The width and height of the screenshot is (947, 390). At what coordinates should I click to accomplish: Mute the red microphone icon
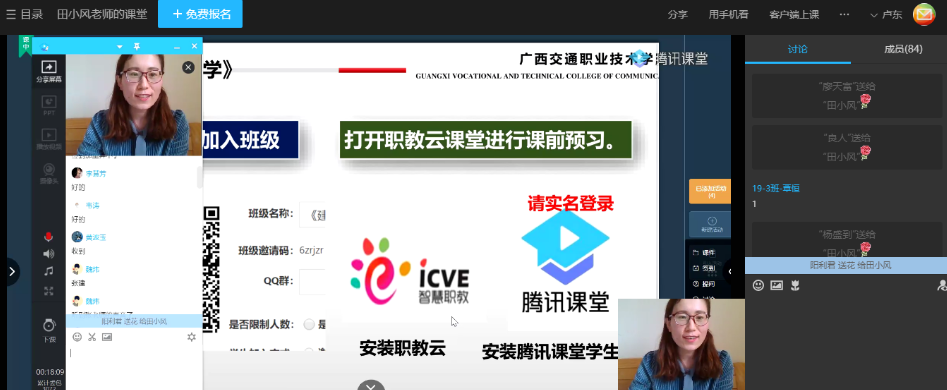[x=49, y=237]
